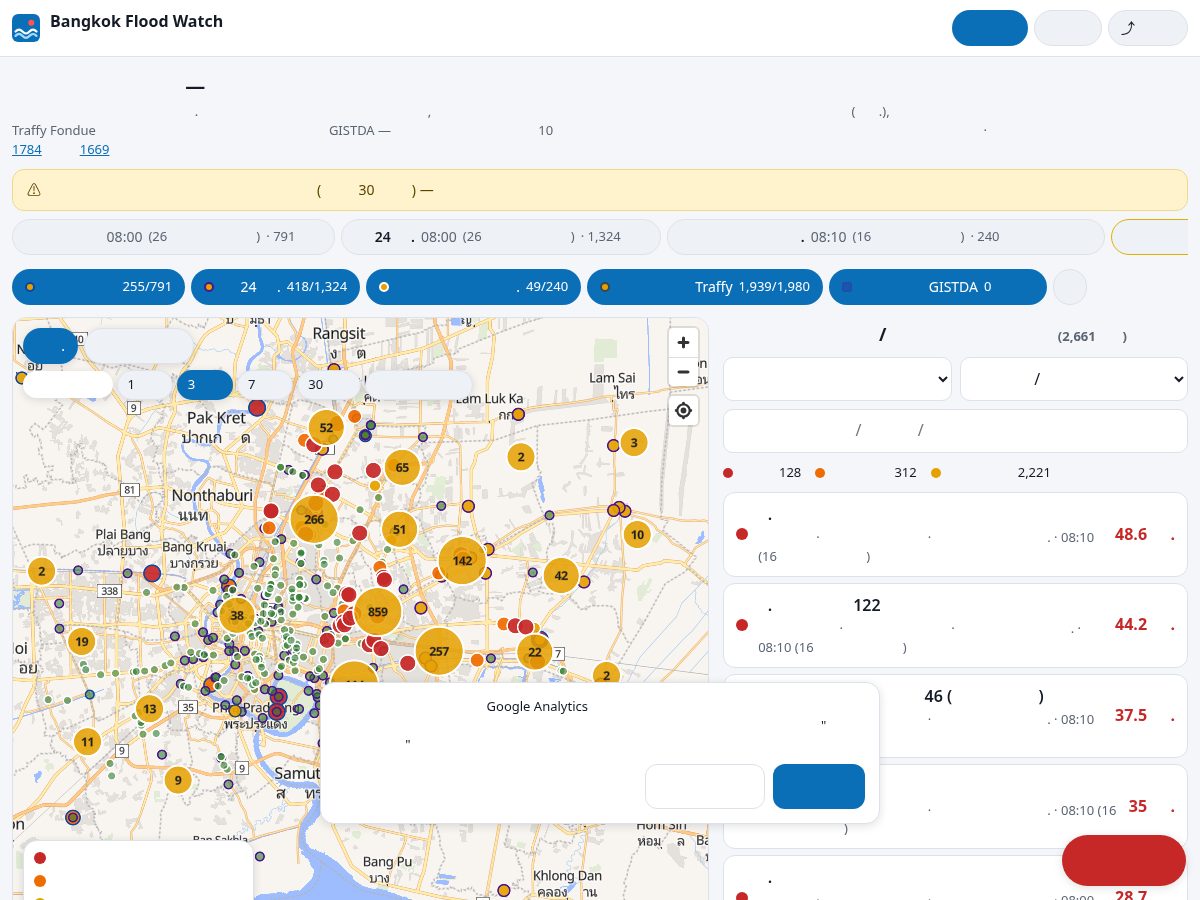
Task: Open the 1784 hotline link
Action: click(x=27, y=150)
